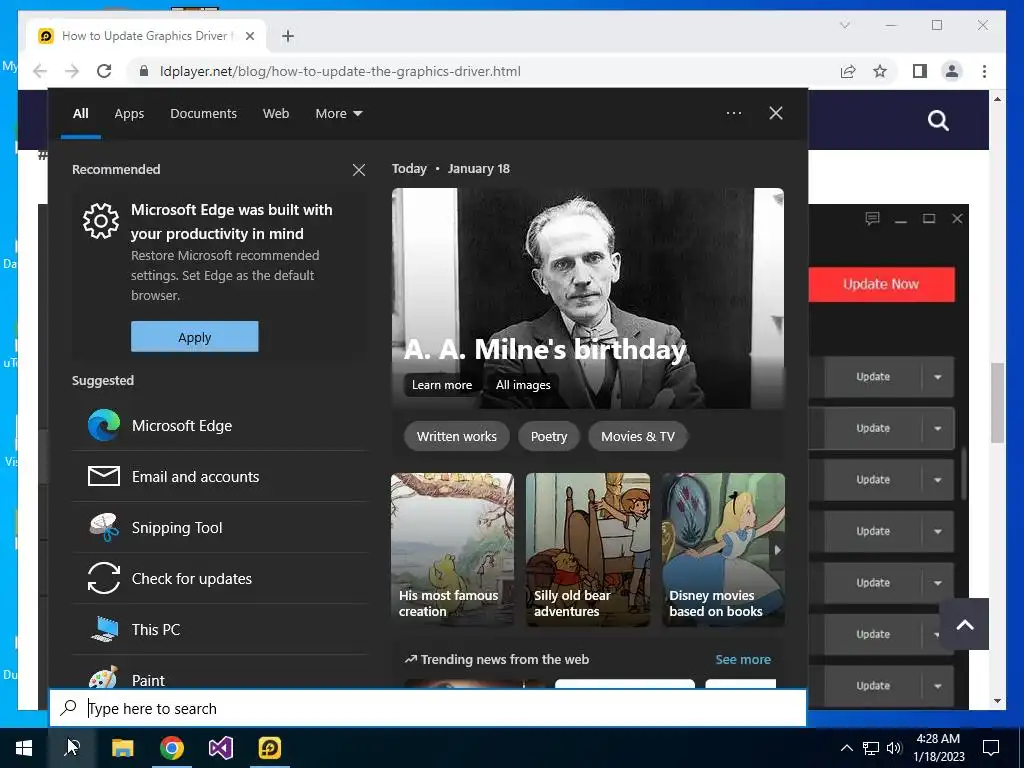The image size is (1024, 768).
Task: Bookmark this page with the star
Action: tap(880, 71)
